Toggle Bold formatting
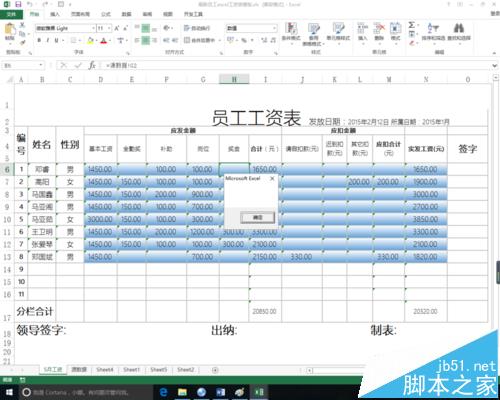Viewport: 500px width, 400px height. [39, 40]
